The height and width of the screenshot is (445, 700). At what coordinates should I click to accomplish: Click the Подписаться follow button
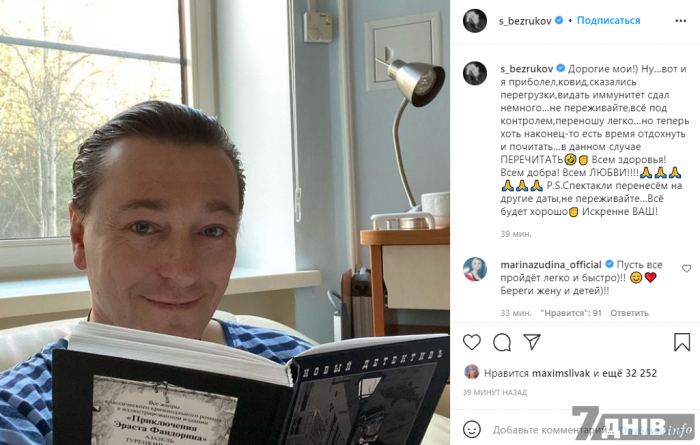[608, 20]
